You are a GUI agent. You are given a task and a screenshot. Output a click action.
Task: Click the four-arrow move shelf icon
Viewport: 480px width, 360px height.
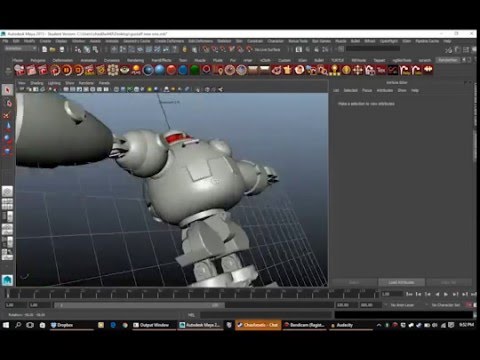pyautogui.click(x=358, y=70)
